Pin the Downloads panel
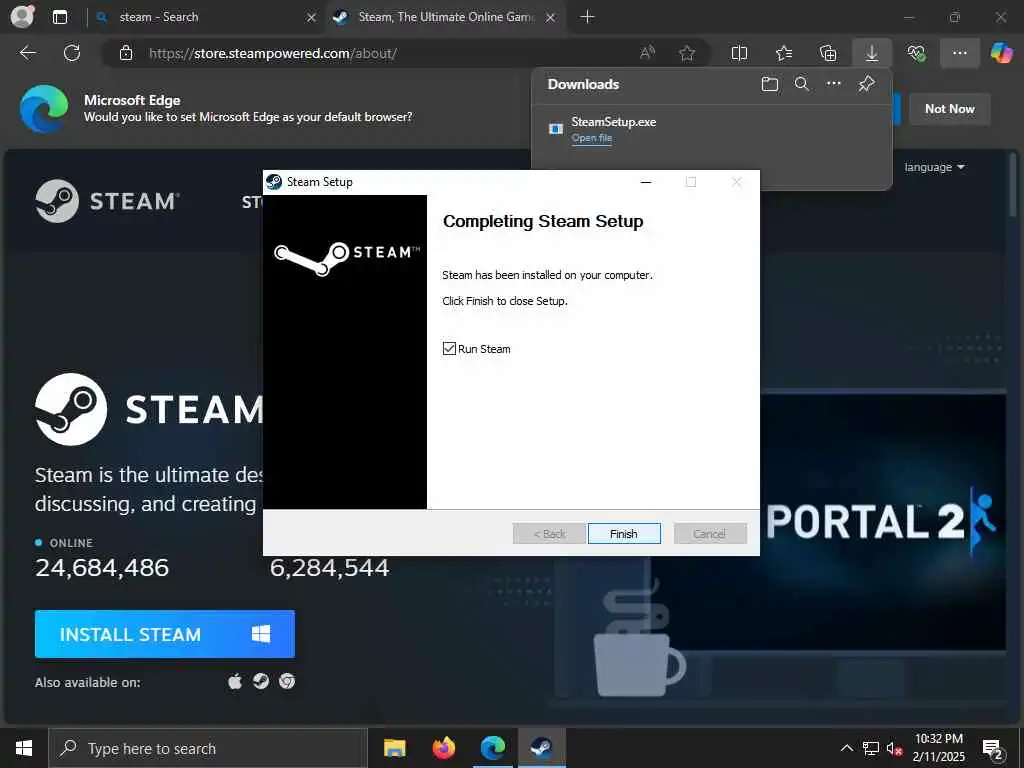Viewport: 1024px width, 768px height. 867,84
